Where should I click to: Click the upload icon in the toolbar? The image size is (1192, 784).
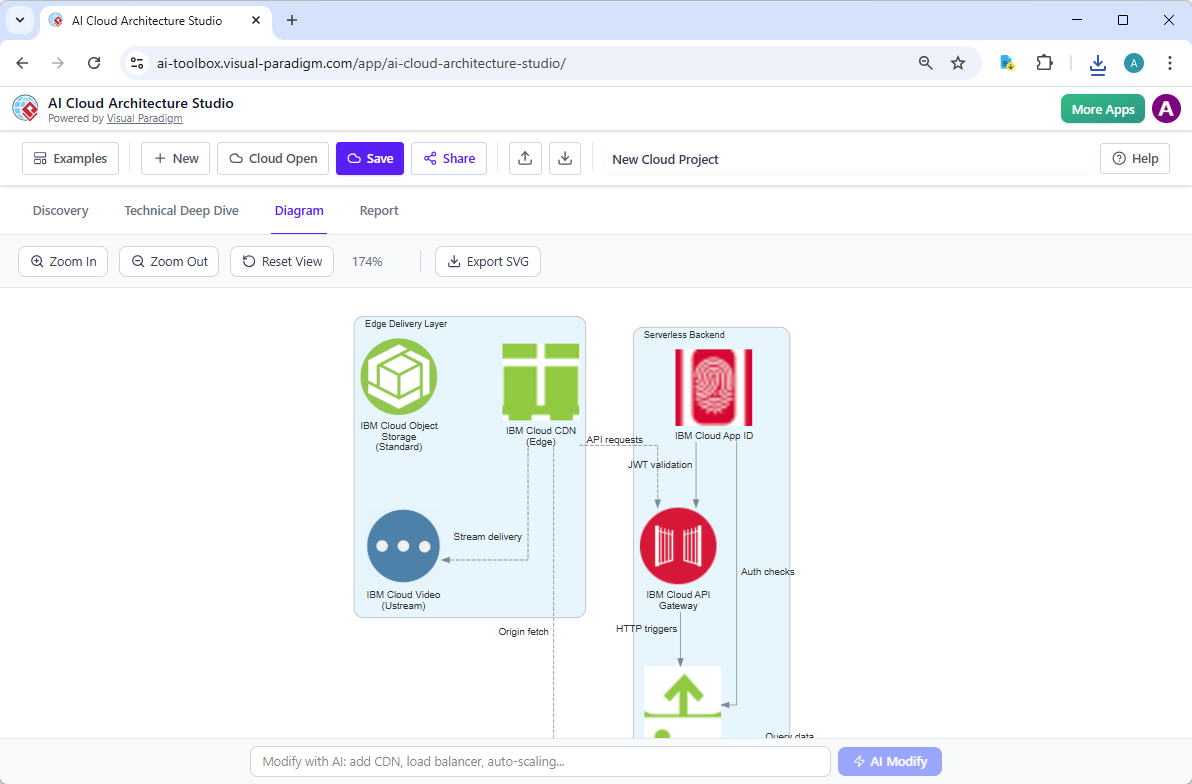pos(525,158)
